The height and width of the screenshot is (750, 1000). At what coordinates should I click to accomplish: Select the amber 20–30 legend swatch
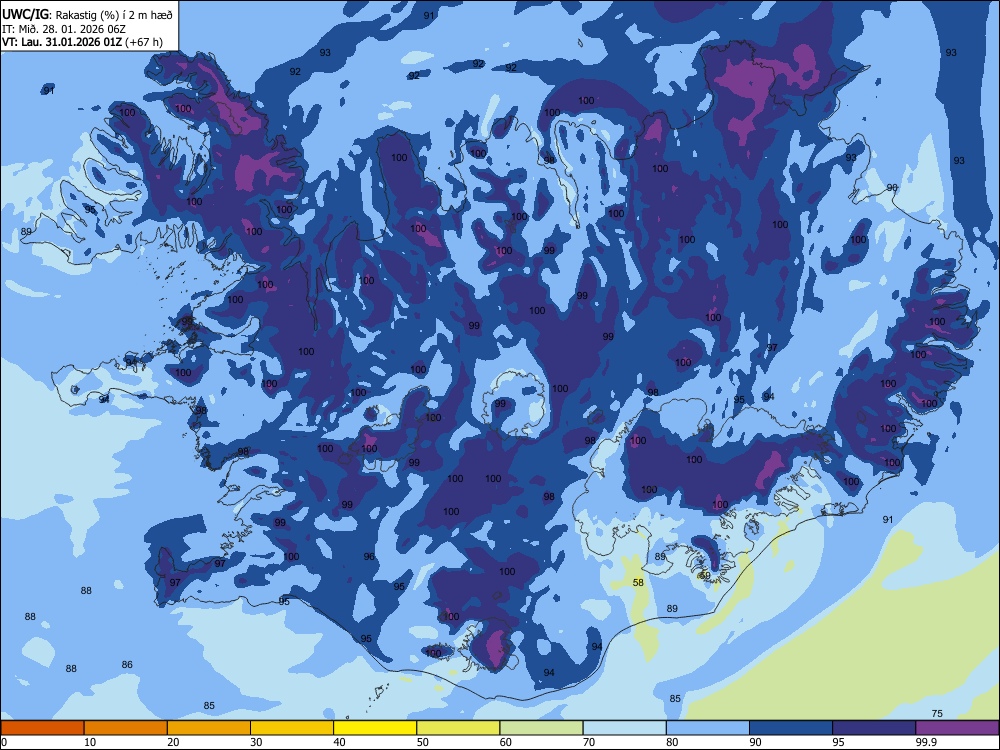(209, 728)
